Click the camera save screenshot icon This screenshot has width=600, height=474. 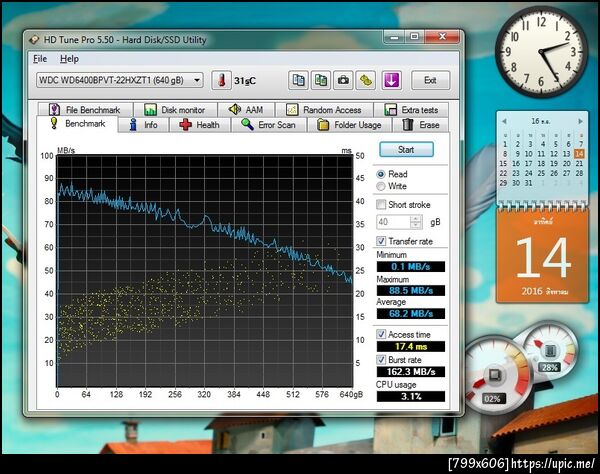tap(343, 80)
